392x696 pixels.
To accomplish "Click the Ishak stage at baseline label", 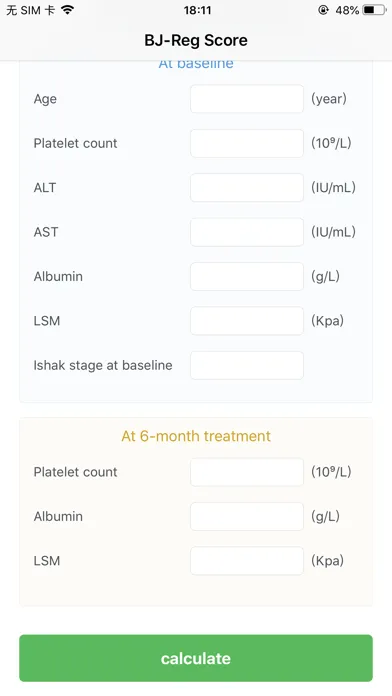I will pyautogui.click(x=103, y=365).
